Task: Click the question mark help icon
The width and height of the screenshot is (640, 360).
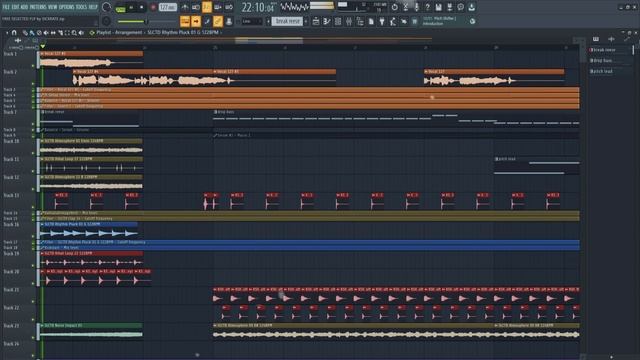Action: [427, 7]
